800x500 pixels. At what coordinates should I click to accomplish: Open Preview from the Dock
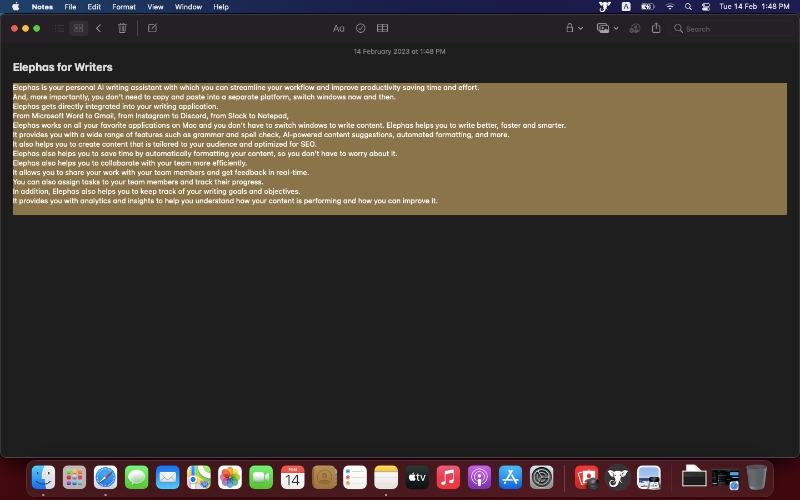click(x=649, y=478)
